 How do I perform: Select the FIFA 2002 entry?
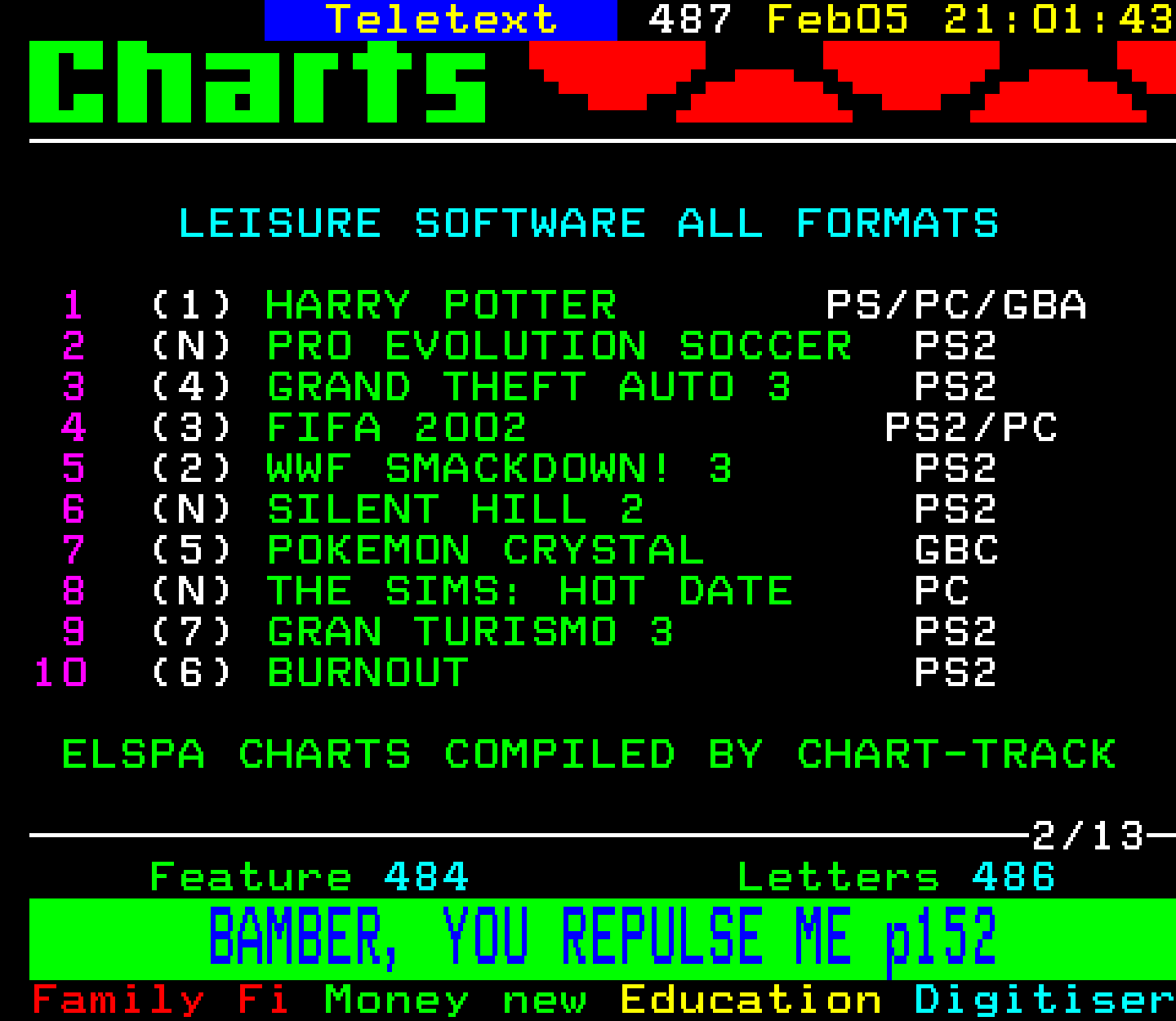pos(397,428)
